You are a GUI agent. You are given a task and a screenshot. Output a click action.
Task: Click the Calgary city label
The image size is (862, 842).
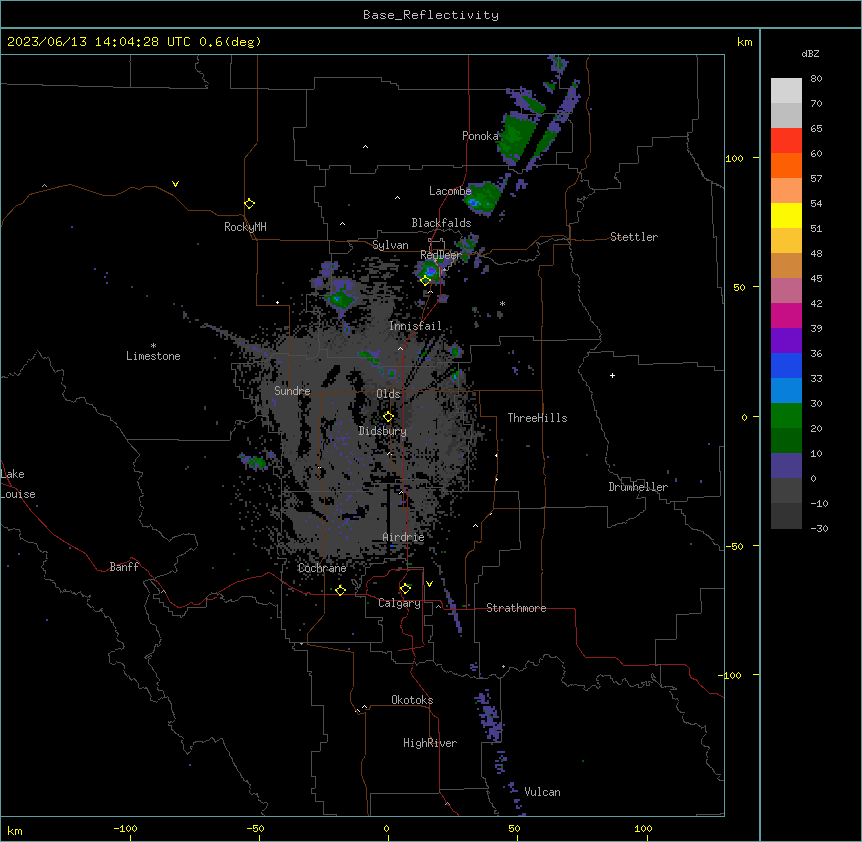tap(400, 603)
